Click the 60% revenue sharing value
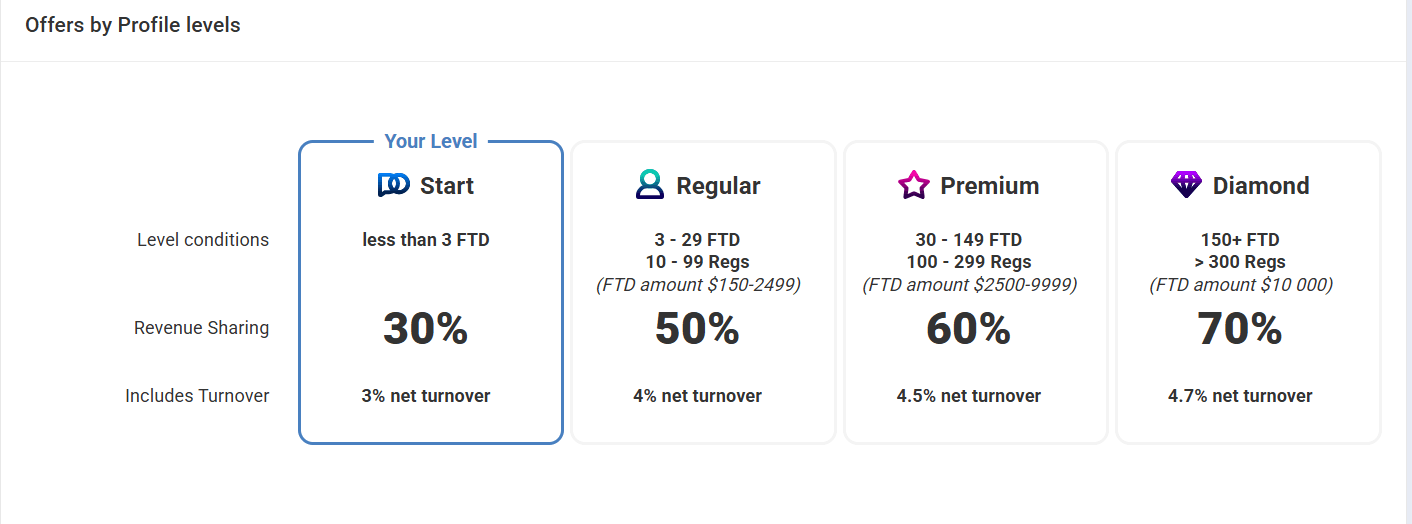 (x=968, y=329)
